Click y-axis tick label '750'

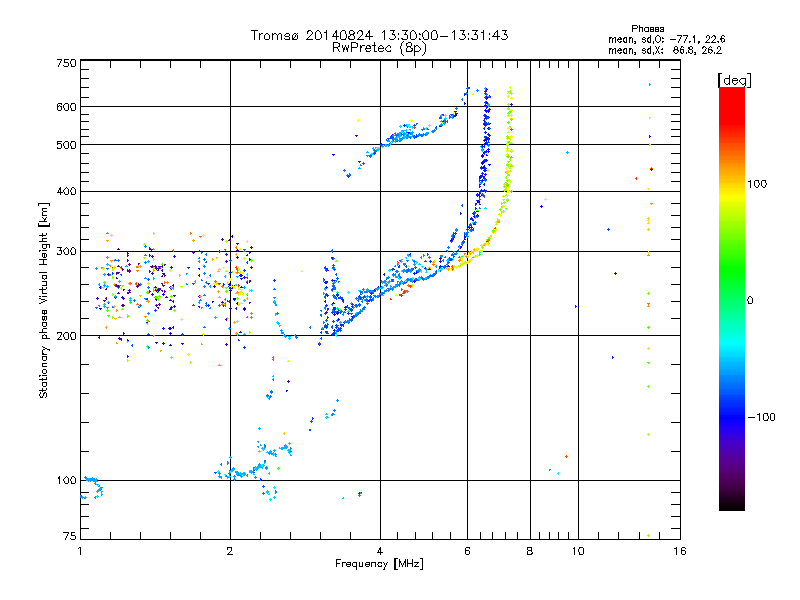tap(66, 63)
